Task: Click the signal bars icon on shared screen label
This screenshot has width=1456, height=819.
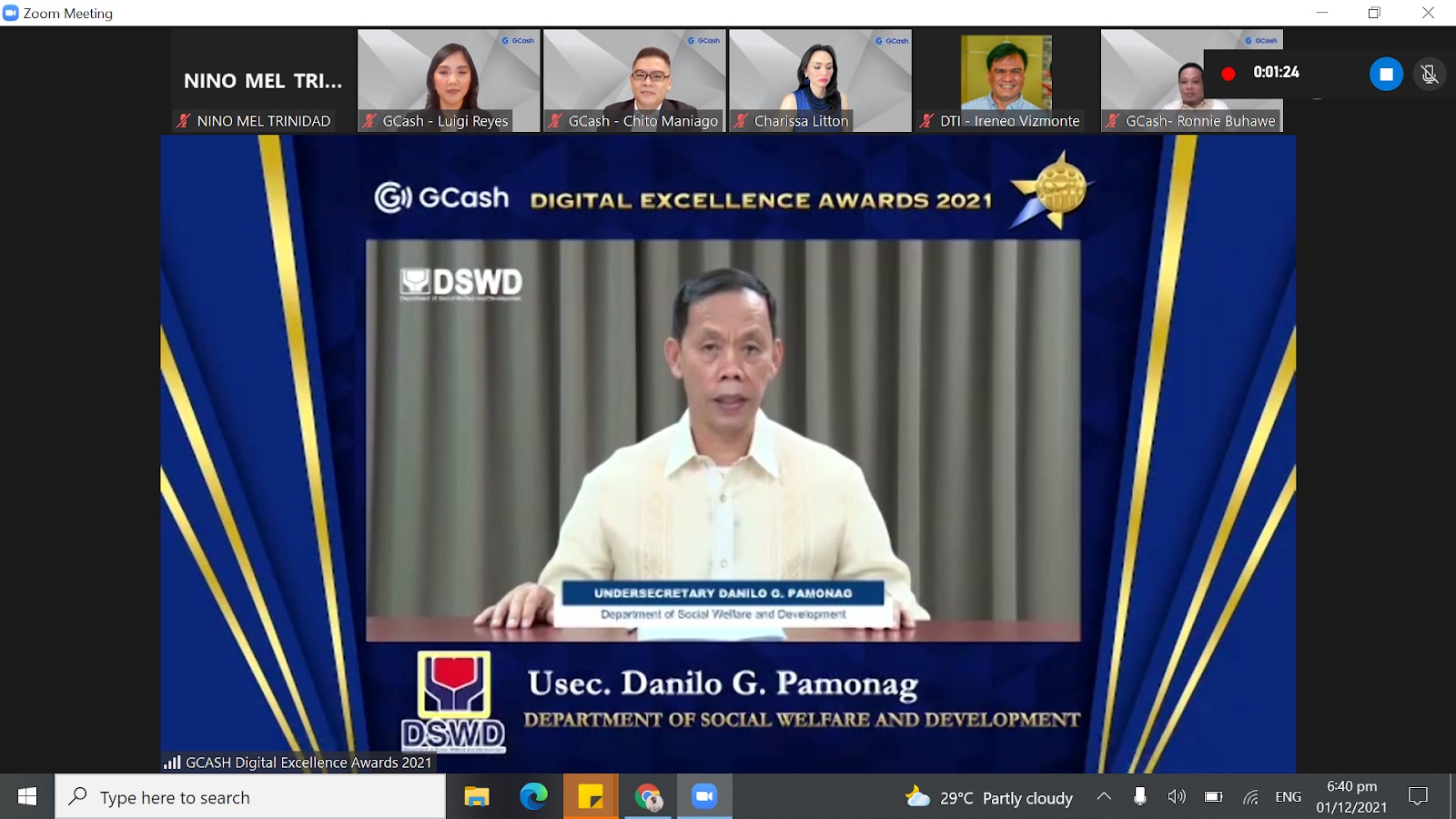Action: coord(172,763)
